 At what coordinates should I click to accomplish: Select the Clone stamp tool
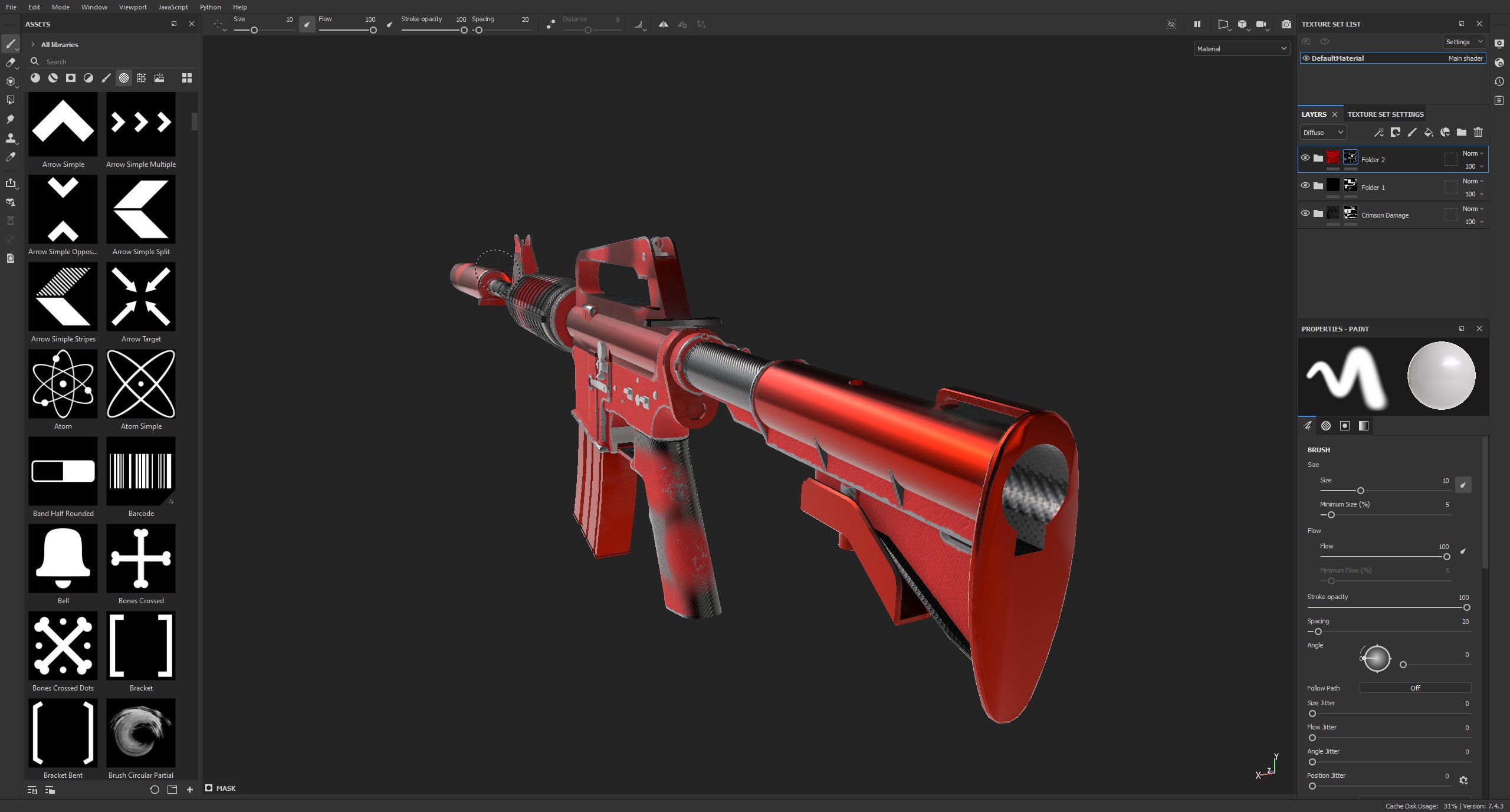[x=10, y=139]
